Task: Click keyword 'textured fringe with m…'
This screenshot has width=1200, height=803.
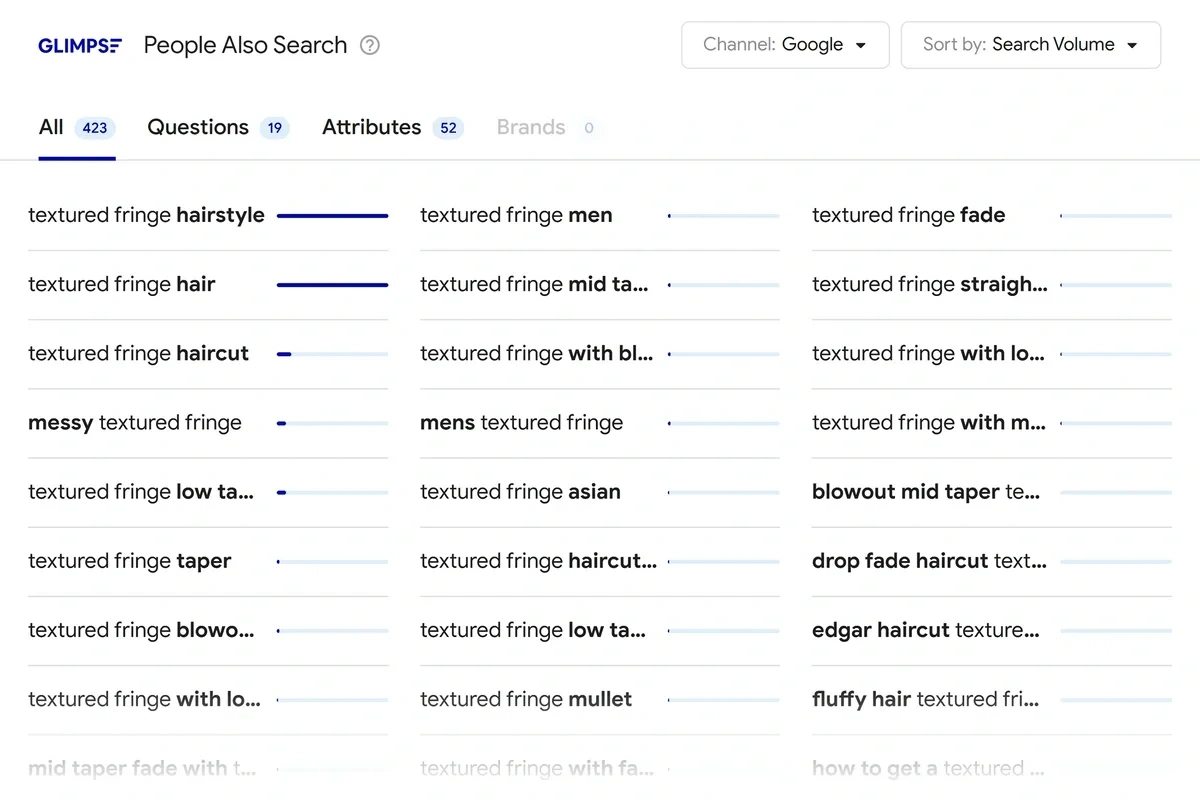Action: [x=929, y=423]
